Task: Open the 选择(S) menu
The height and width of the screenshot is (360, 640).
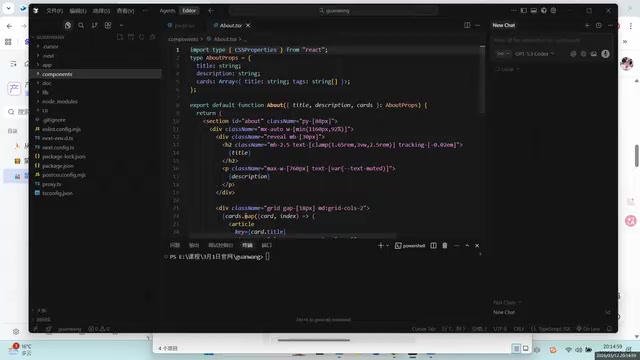Action: pyautogui.click(x=101, y=11)
